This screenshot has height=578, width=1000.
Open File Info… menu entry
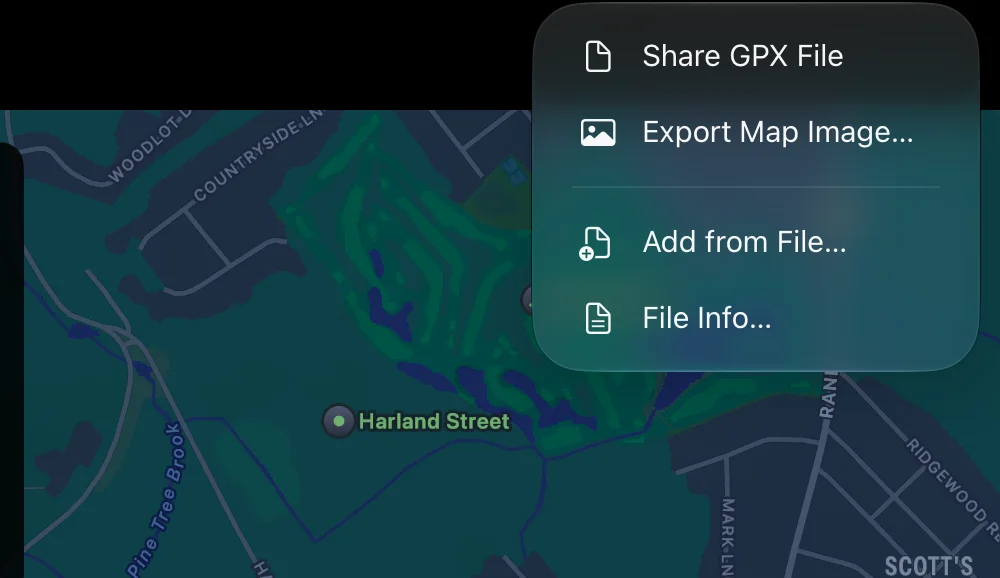(x=755, y=318)
